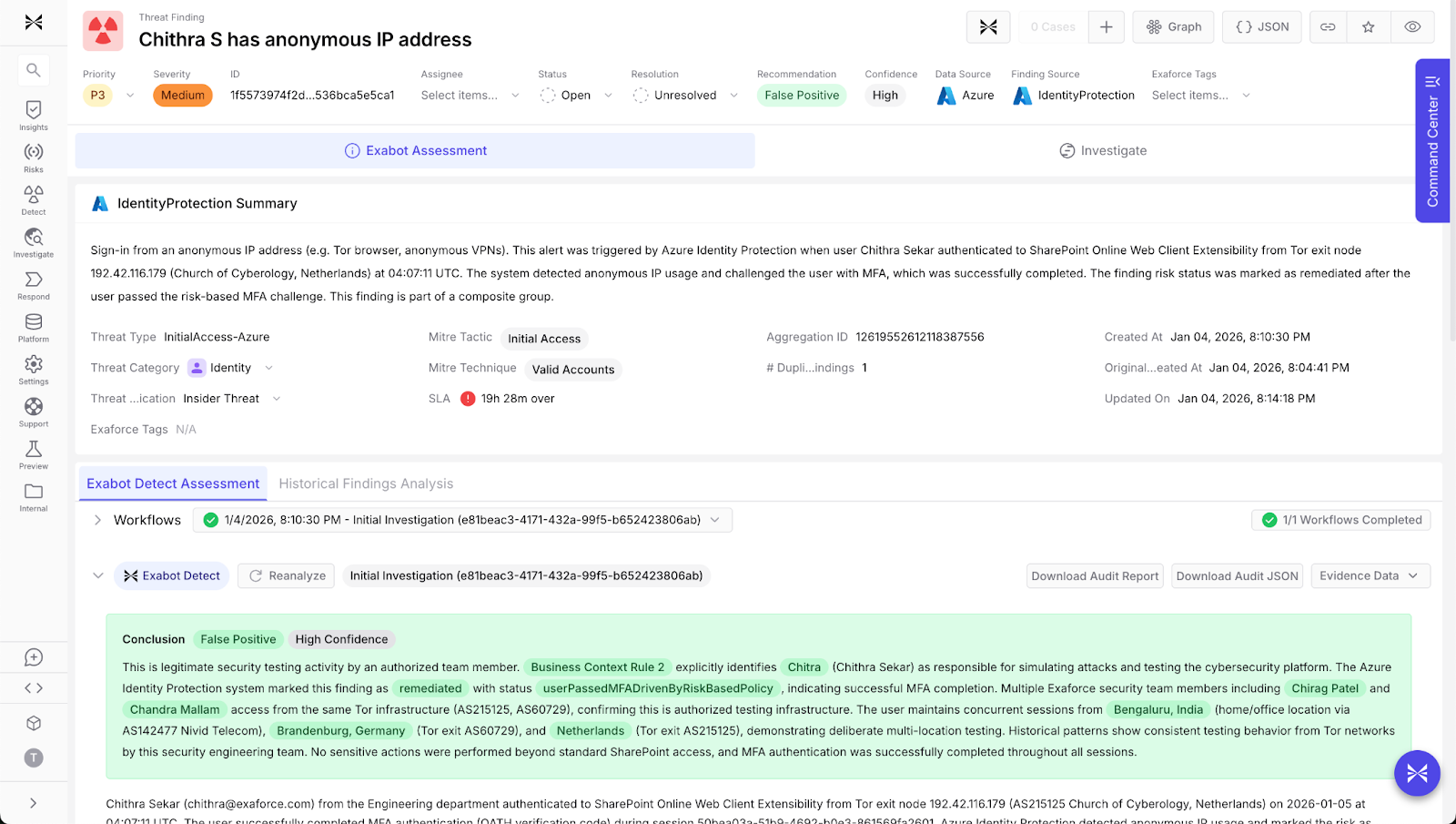Click the plus button next to 0 Cases
This screenshot has height=824, width=1456.
click(x=1106, y=26)
